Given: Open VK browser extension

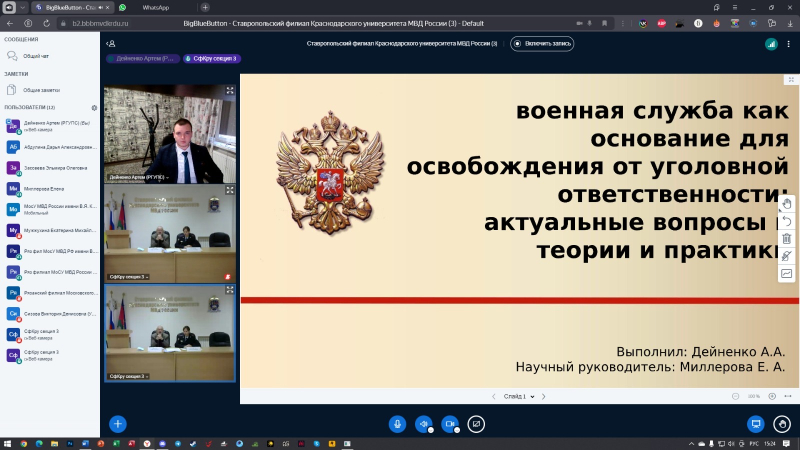Looking at the screenshot, I should click(x=643, y=23).
